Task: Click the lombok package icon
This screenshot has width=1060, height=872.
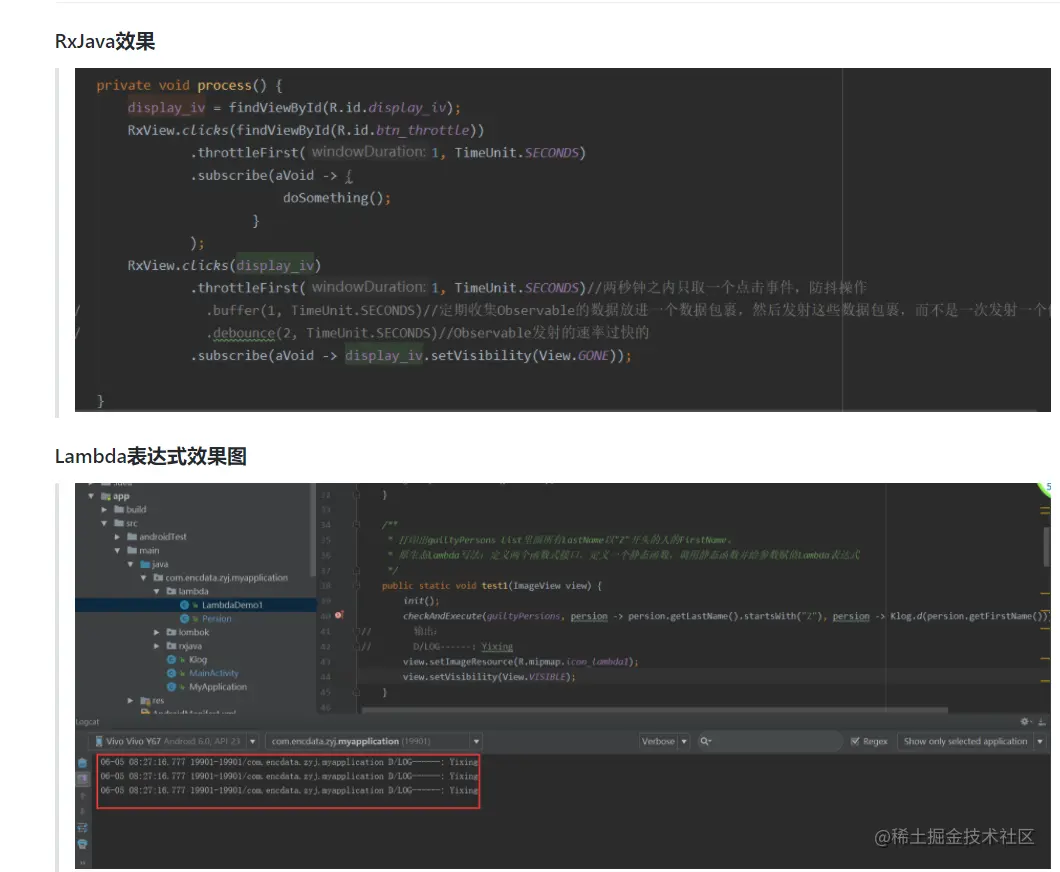Action: [171, 632]
